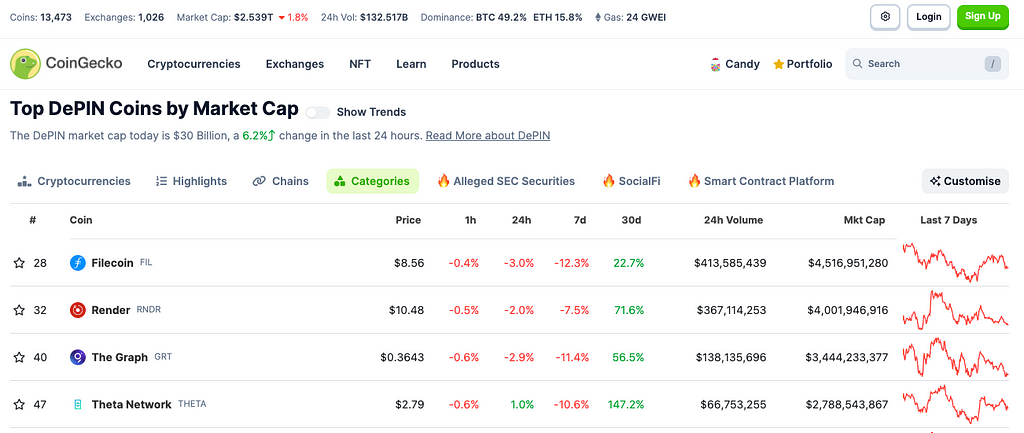Favorite Render with its star
This screenshot has height=433, width=1024.
coord(19,310)
